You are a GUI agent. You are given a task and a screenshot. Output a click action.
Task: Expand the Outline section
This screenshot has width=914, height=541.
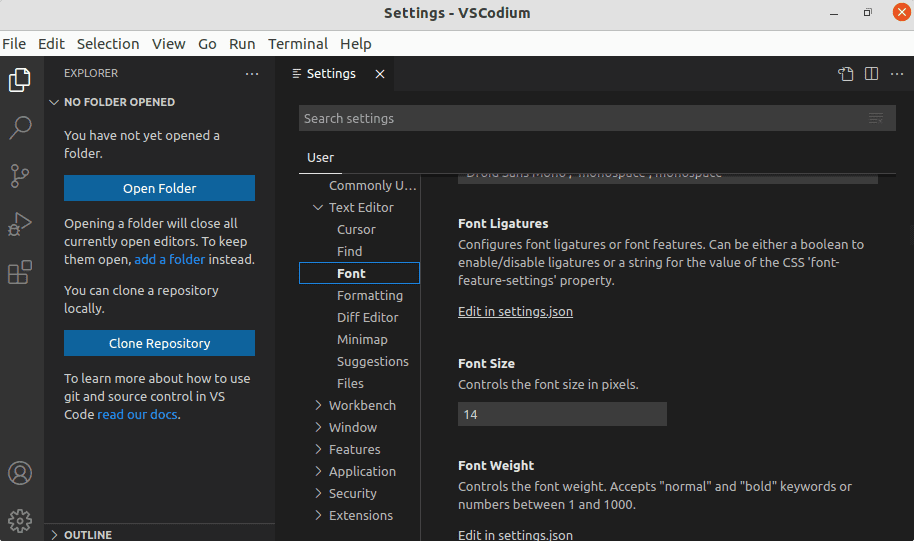pos(159,534)
